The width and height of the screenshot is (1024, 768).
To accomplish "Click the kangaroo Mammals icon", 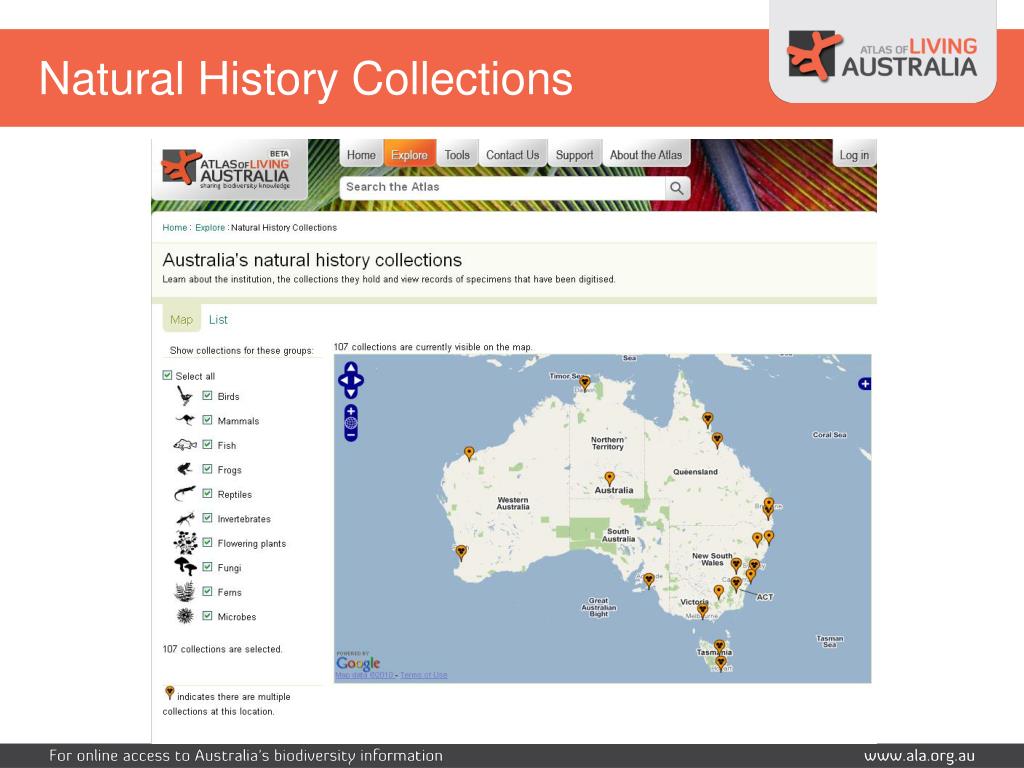I will click(185, 420).
